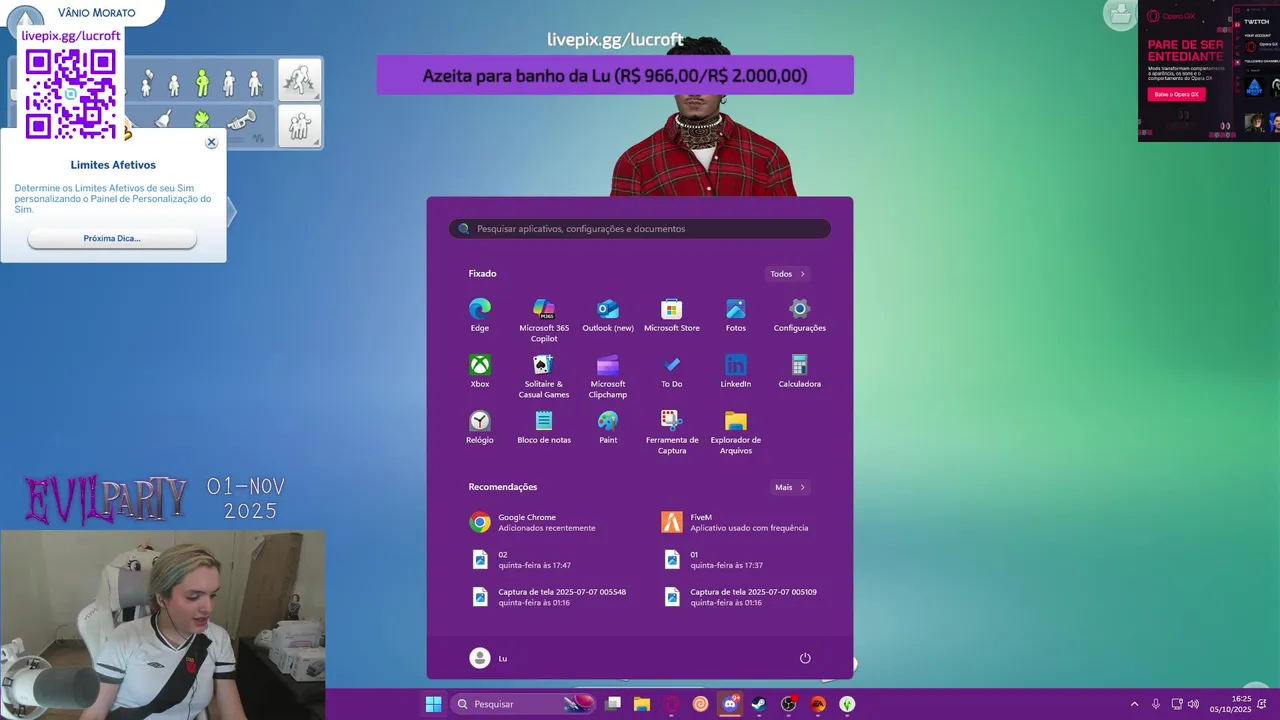Switch to The Sims 4 taskbar icon

[847, 704]
